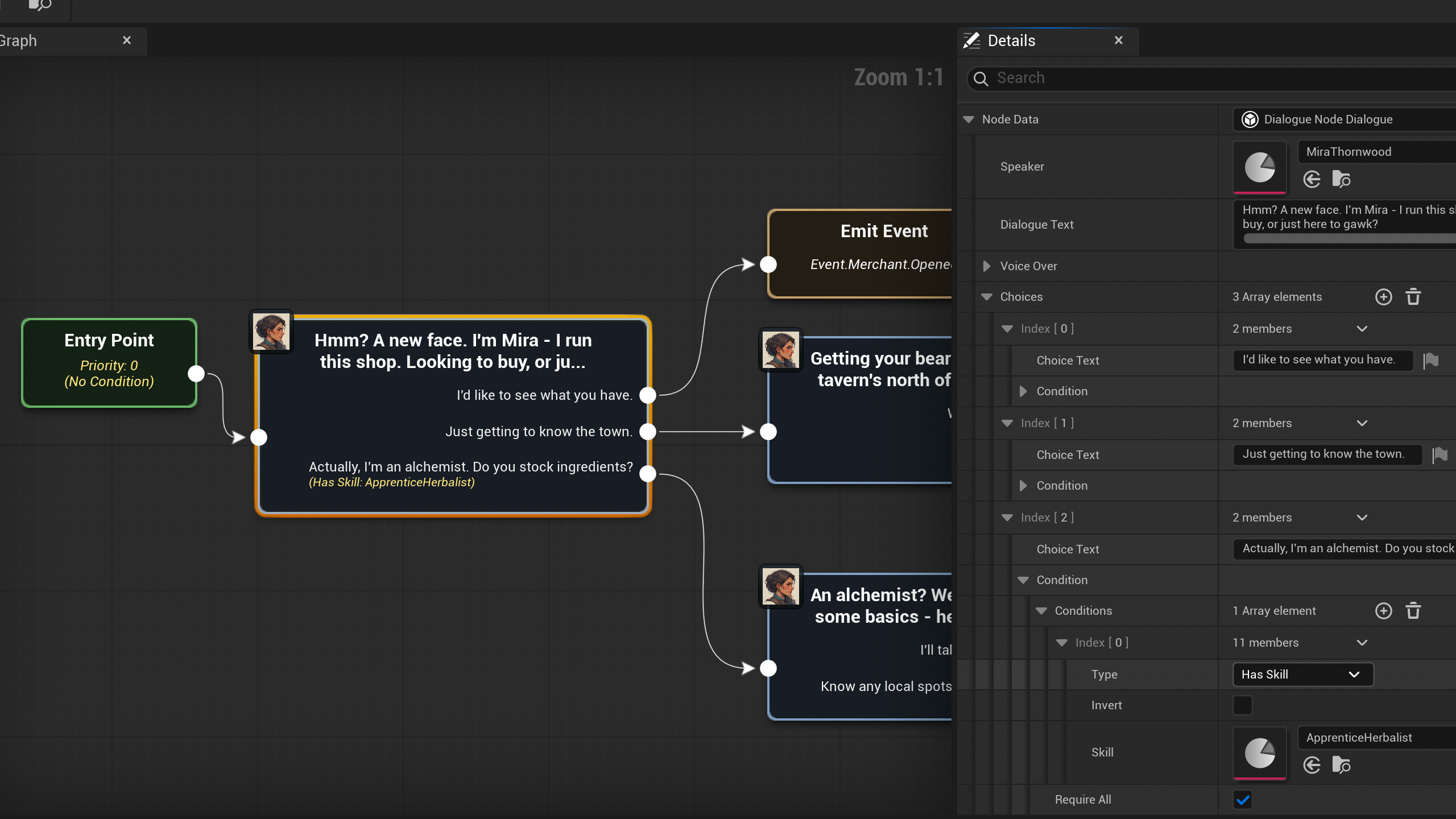1456x819 pixels.
Task: Enable the Require All checkbox
Action: pos(1242,799)
